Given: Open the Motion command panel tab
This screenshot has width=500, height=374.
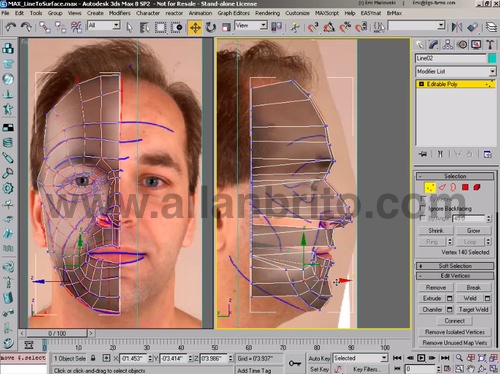Looking at the screenshot, I should [x=462, y=44].
